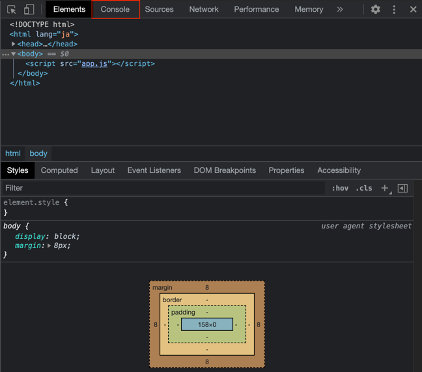
Task: Open DevTools settings gear
Action: 376,9
